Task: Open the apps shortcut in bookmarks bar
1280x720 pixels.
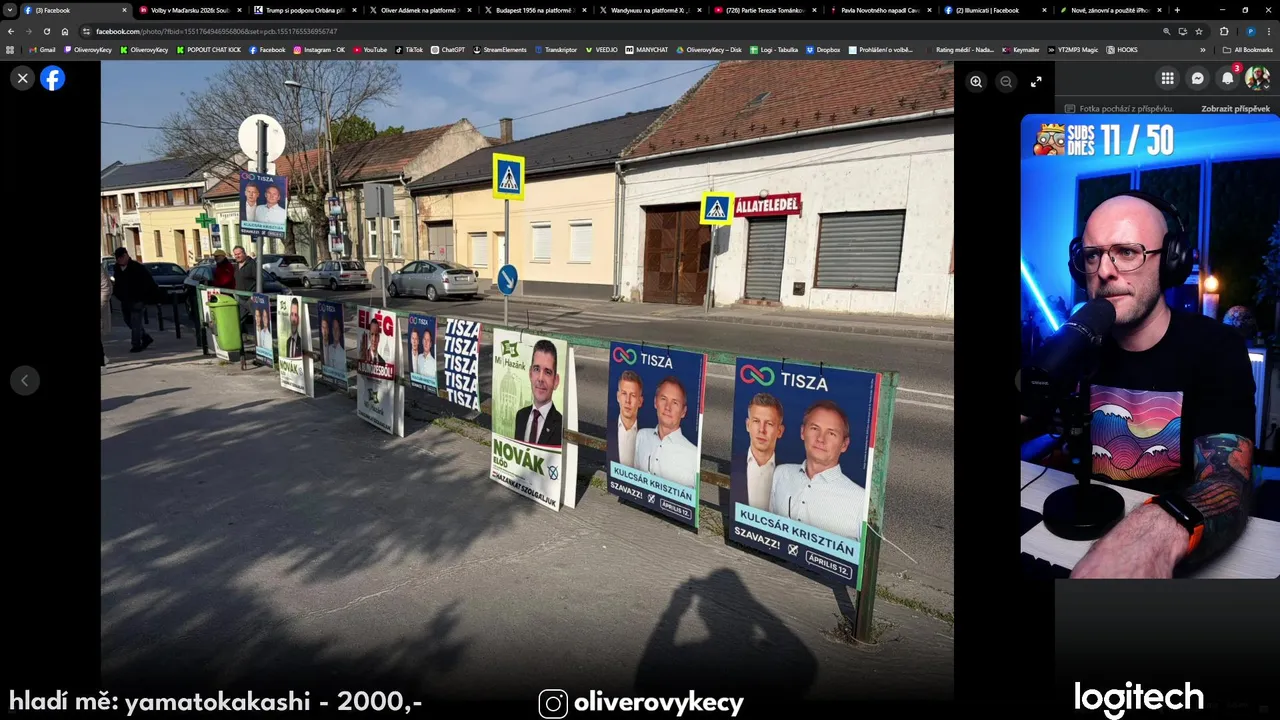Action: [11, 49]
